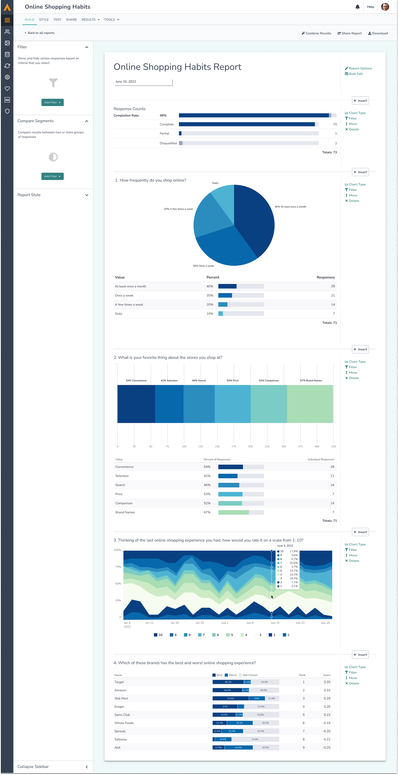Toggle series 2 in rating chart legend
Screen dimensions: 398x775
coord(272,635)
